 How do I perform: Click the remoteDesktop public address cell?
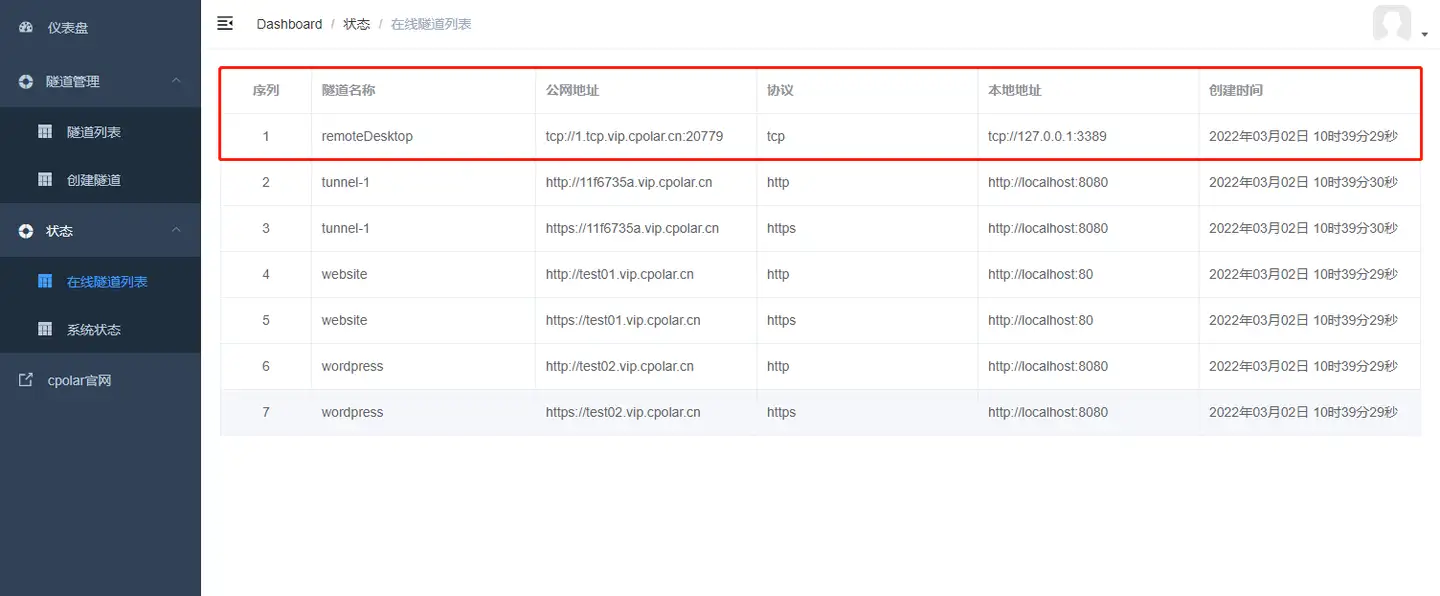pyautogui.click(x=634, y=136)
